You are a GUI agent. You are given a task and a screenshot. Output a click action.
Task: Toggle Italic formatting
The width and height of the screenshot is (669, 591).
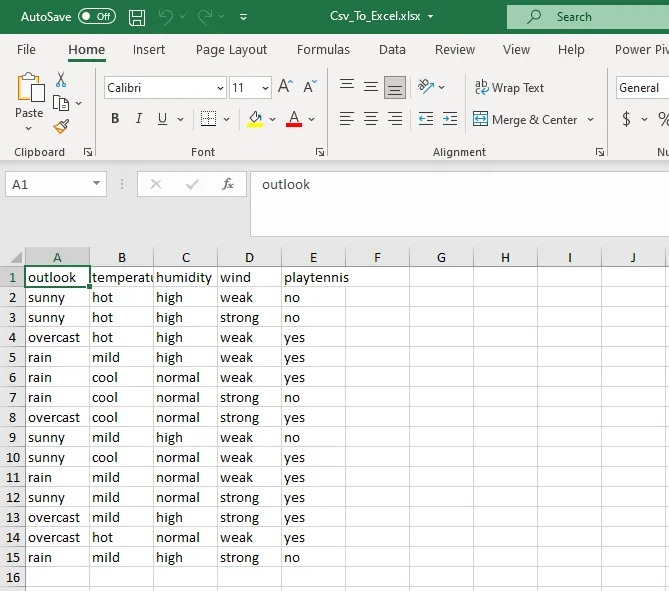click(x=139, y=119)
